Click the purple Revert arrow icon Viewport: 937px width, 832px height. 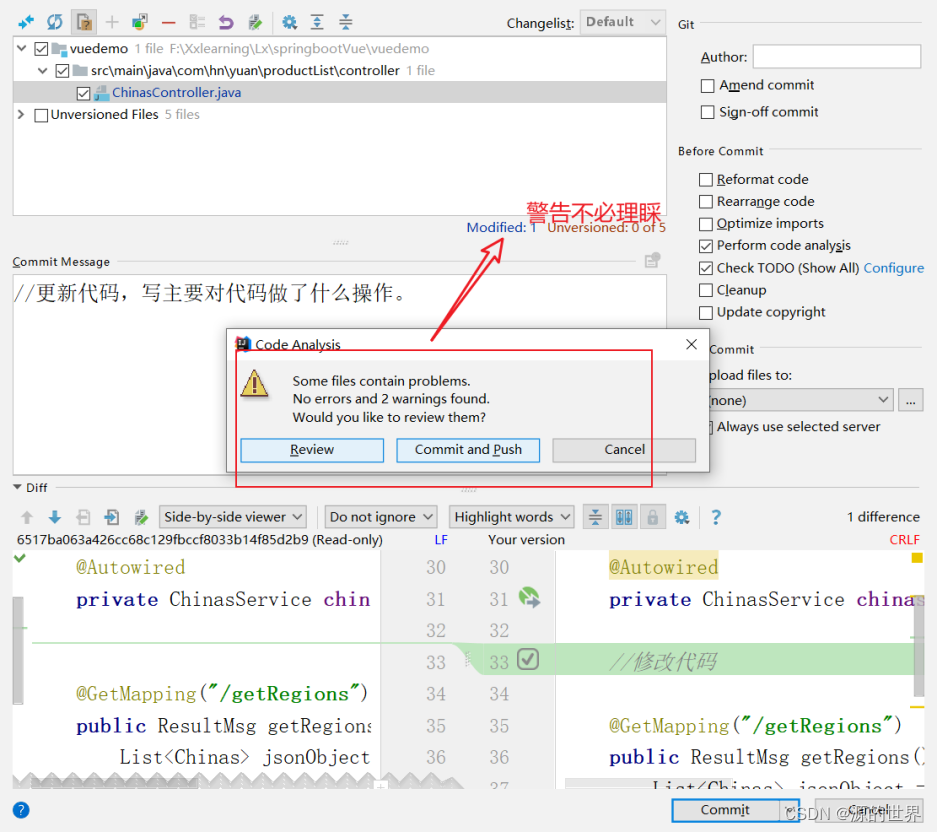(x=225, y=23)
